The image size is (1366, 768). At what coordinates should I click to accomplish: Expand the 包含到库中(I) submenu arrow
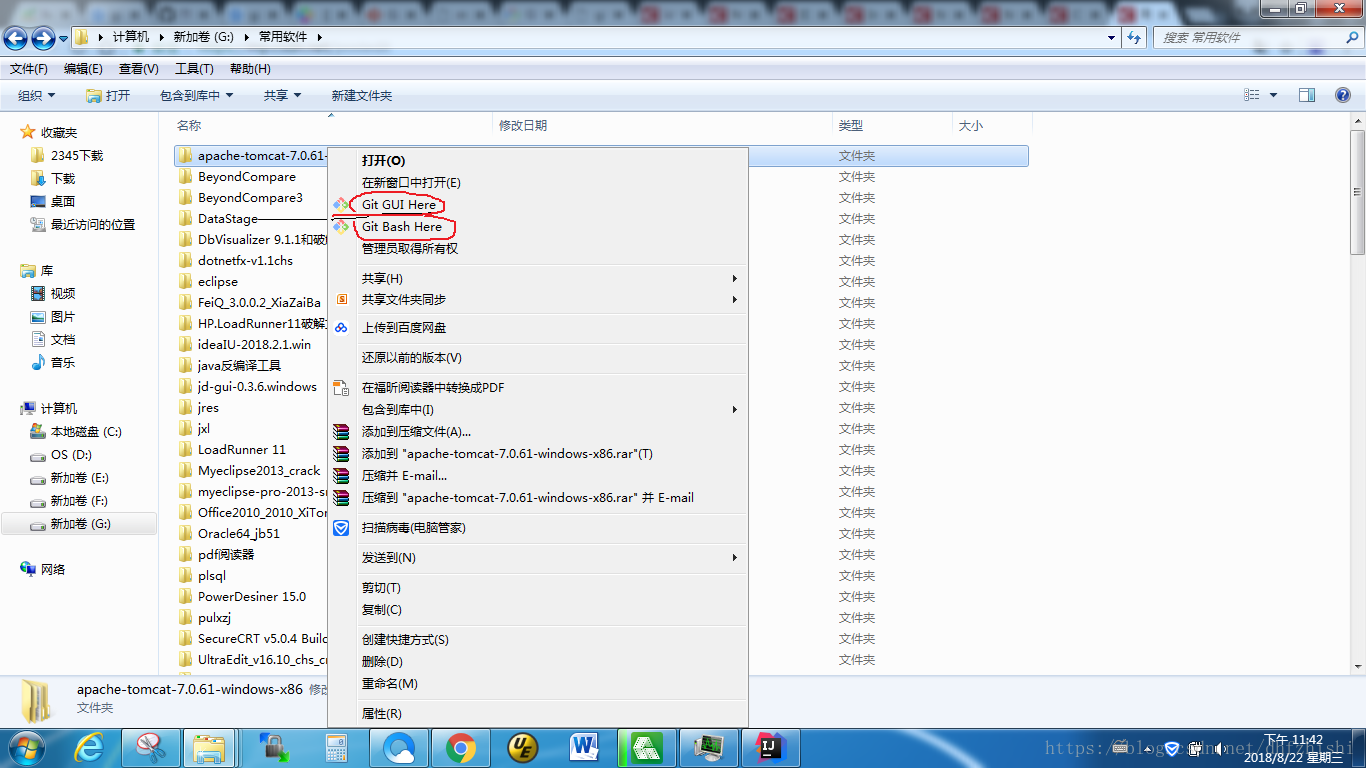pos(735,409)
